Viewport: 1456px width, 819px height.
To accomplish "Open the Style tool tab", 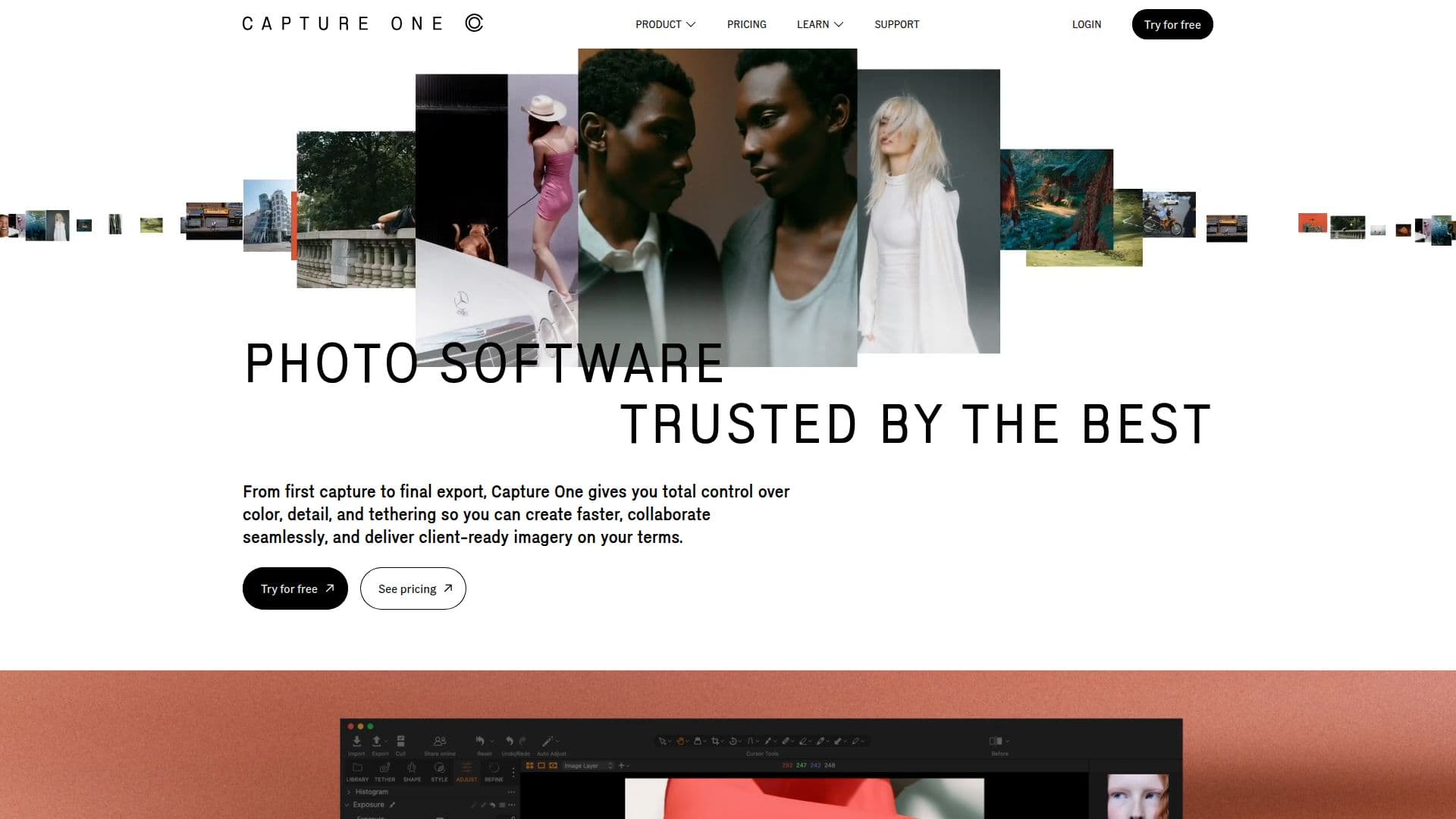I will point(439,772).
